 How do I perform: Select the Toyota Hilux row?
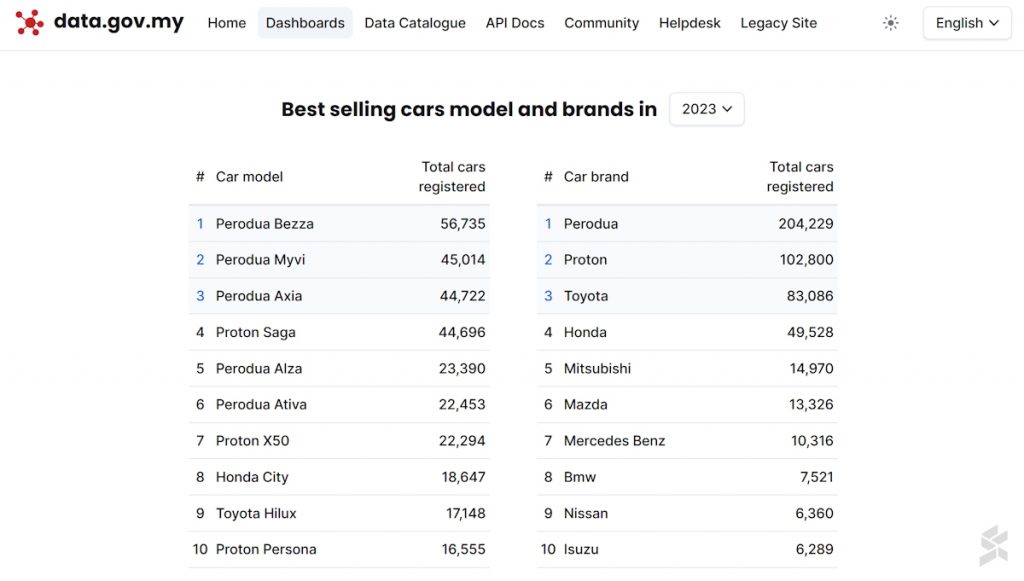coord(339,513)
